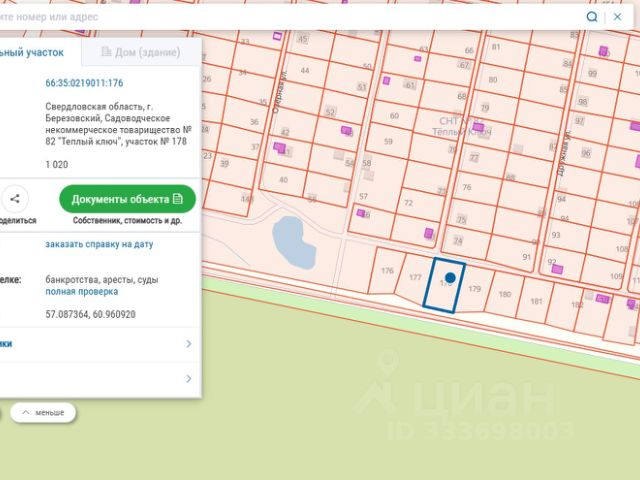Image resolution: width=640 pixels, height=480 pixels.
Task: Open the Дом (здание) tab
Action: pos(141,52)
